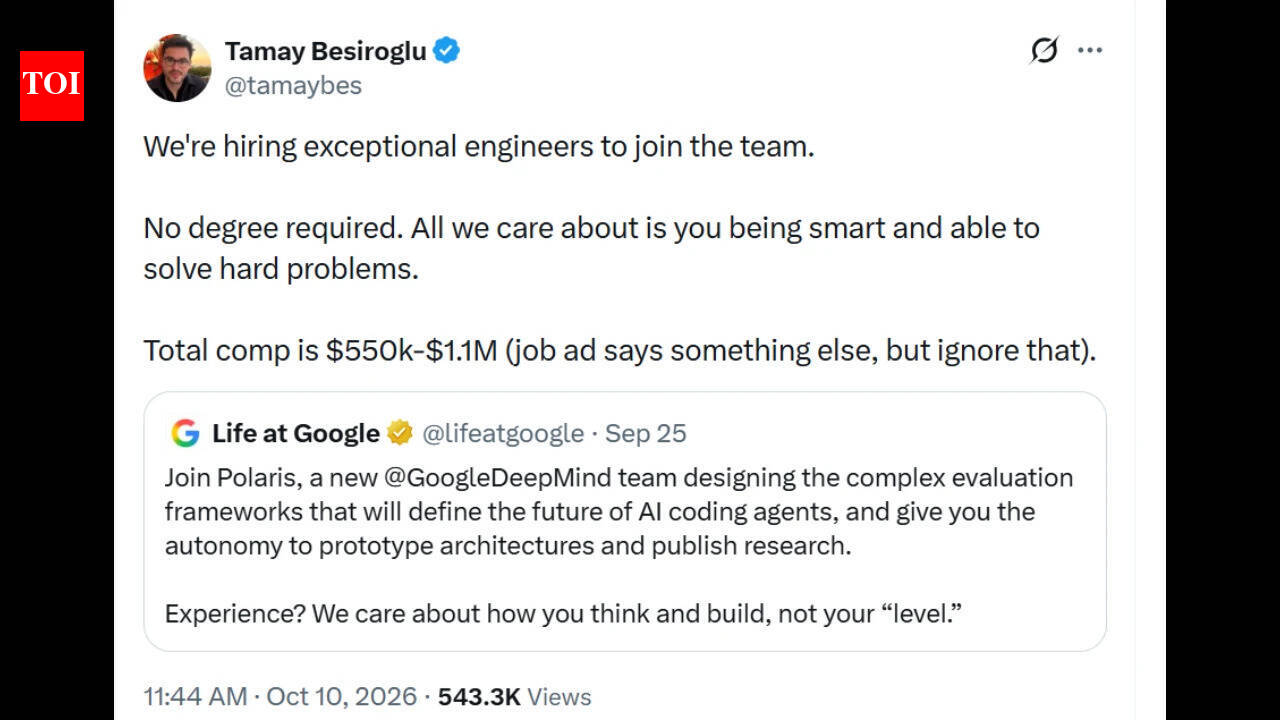The image size is (1280, 720).
Task: Open the @tamaybes handle link
Action: pos(293,86)
